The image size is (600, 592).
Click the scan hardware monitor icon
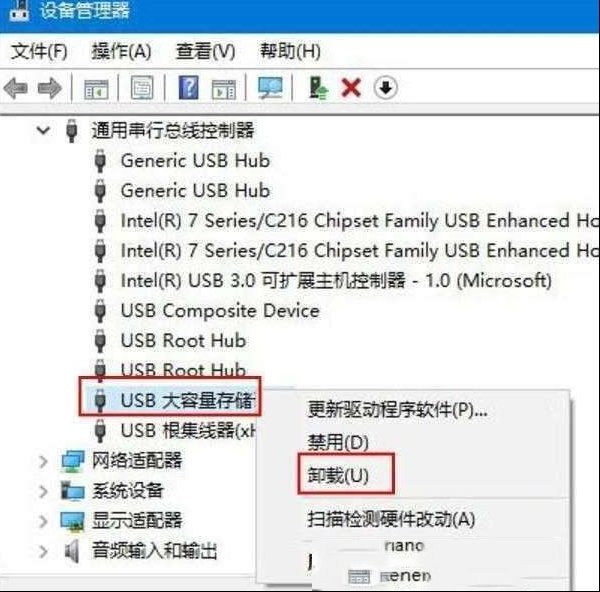[x=271, y=88]
